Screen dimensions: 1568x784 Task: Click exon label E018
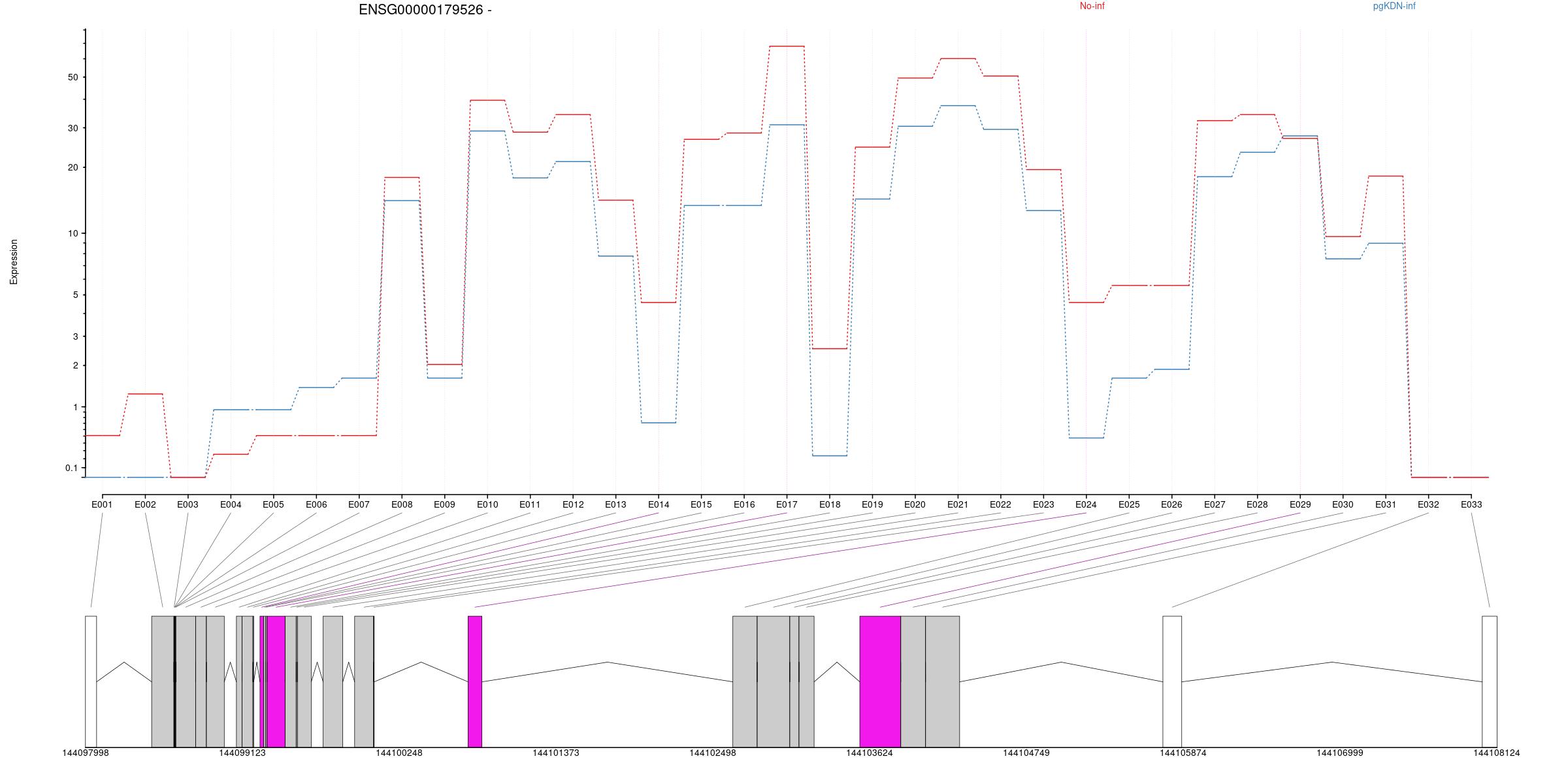830,504
